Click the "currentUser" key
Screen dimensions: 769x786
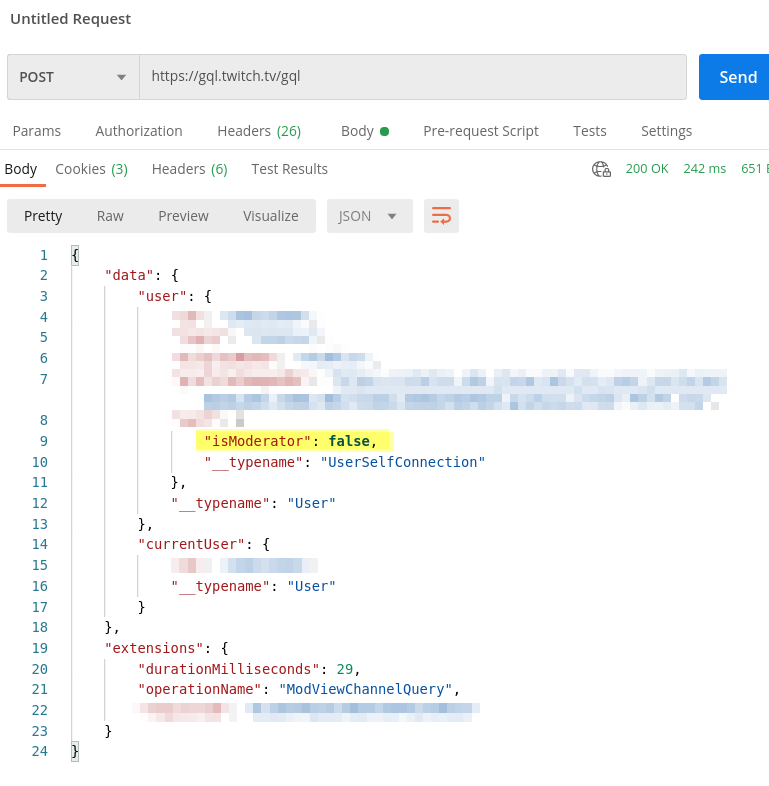tap(191, 544)
